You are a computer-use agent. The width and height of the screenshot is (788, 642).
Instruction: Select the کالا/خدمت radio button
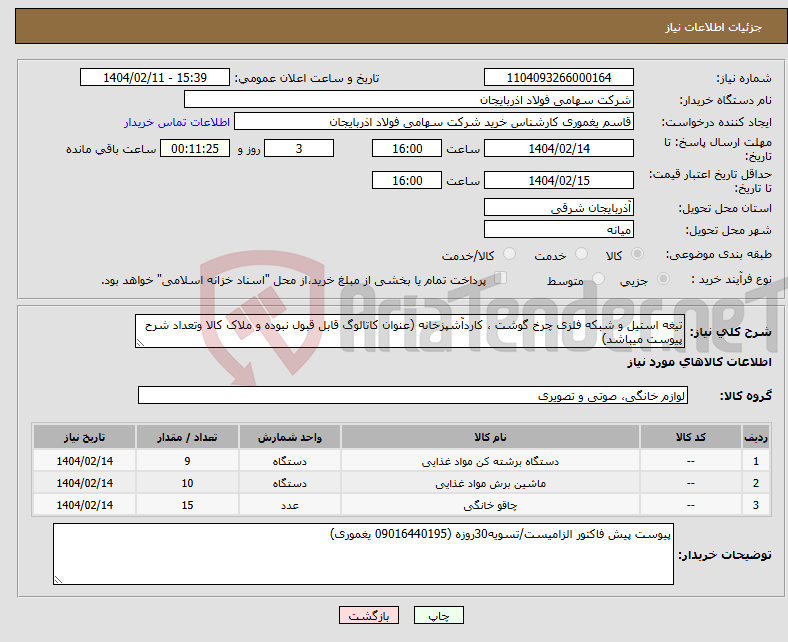coord(510,254)
